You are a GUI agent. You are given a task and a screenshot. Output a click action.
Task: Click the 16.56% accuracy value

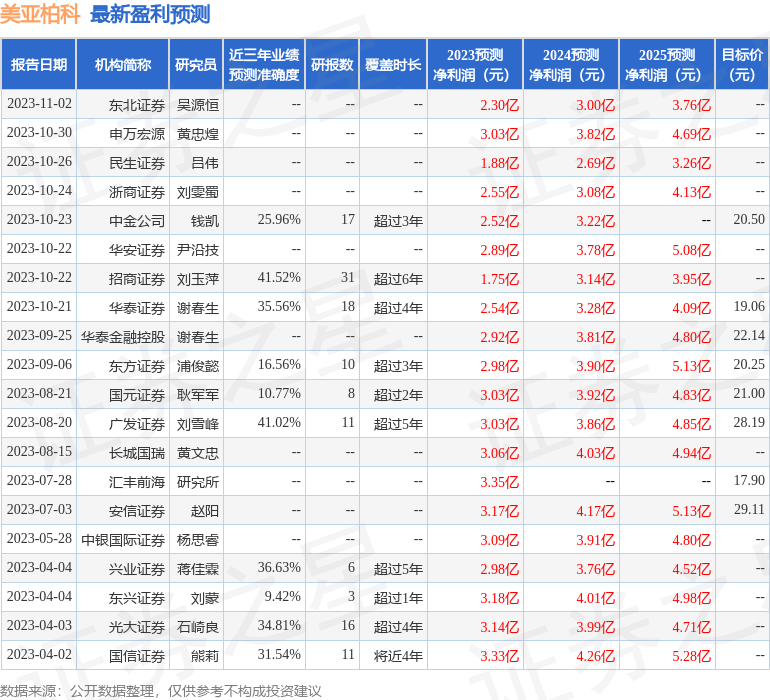[x=279, y=364]
